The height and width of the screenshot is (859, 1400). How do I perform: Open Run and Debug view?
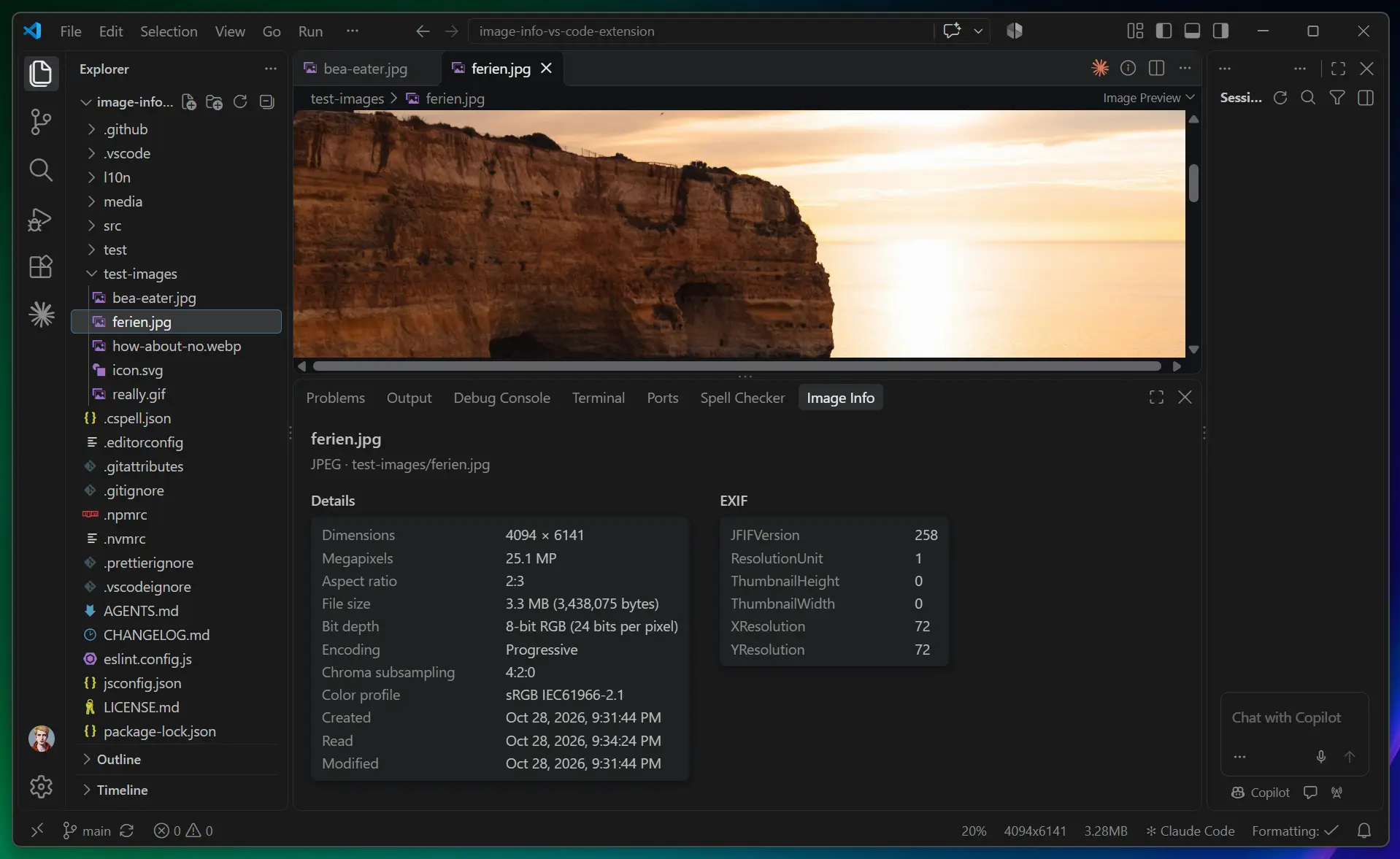coord(41,219)
